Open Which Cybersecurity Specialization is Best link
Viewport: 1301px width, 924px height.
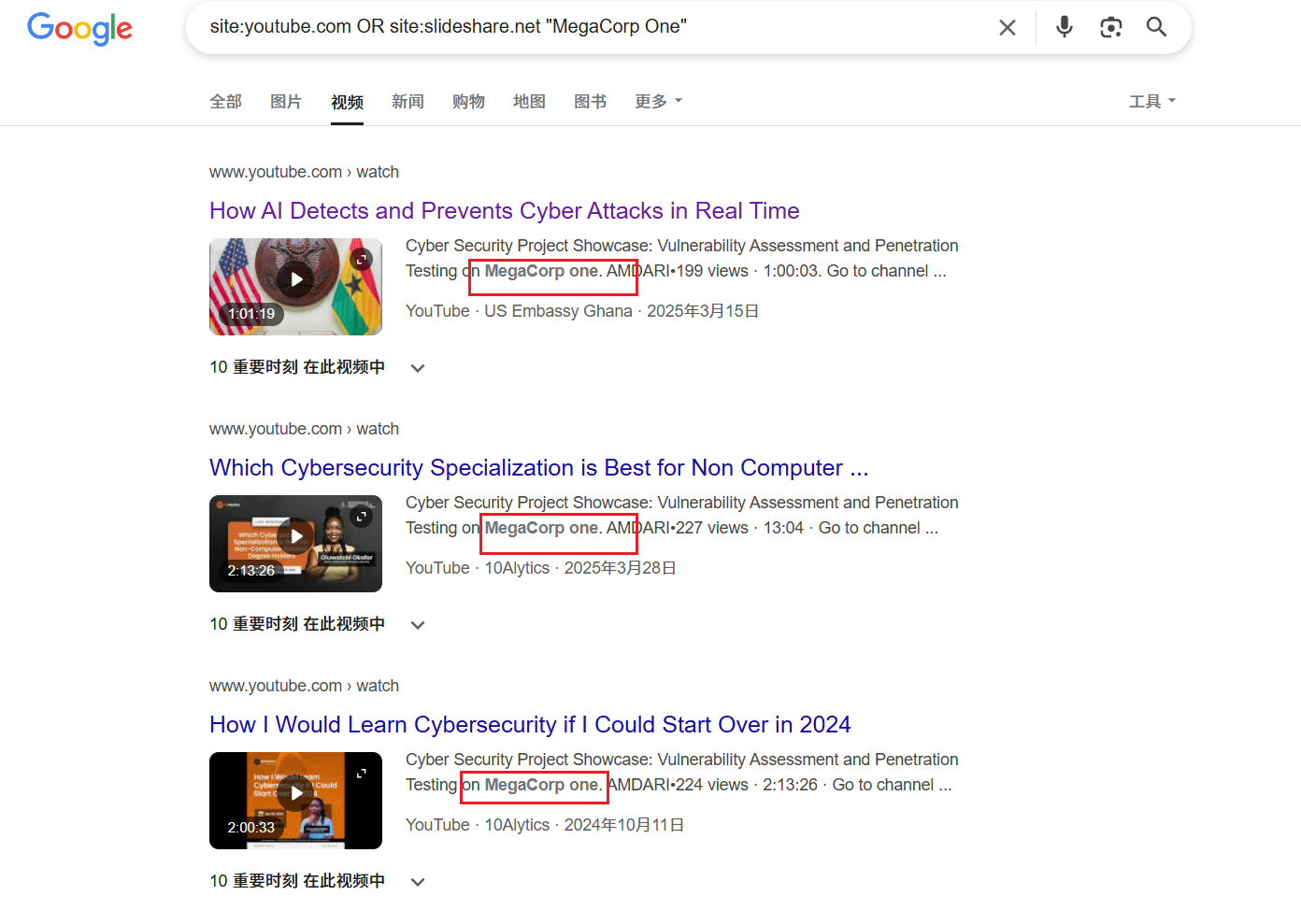pyautogui.click(x=539, y=468)
